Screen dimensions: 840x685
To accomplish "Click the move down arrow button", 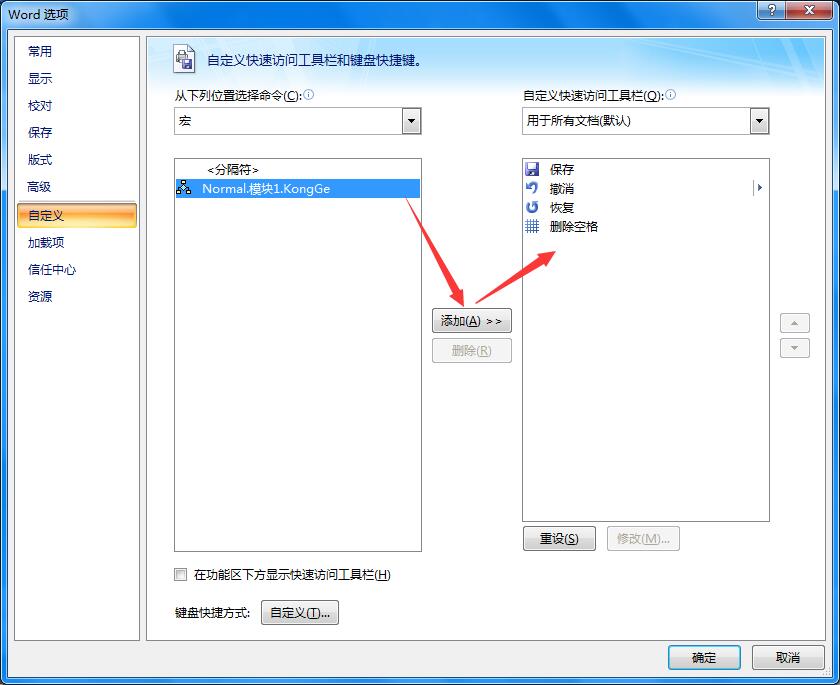I will (x=794, y=348).
